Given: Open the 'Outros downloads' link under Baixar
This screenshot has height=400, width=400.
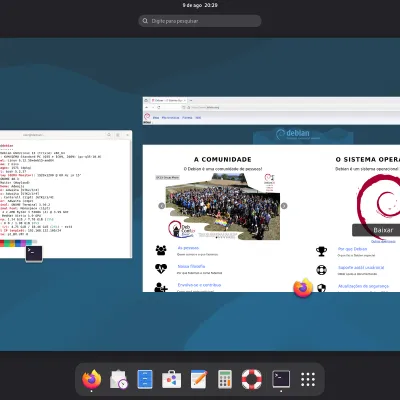Looking at the screenshot, I should pos(383,241).
